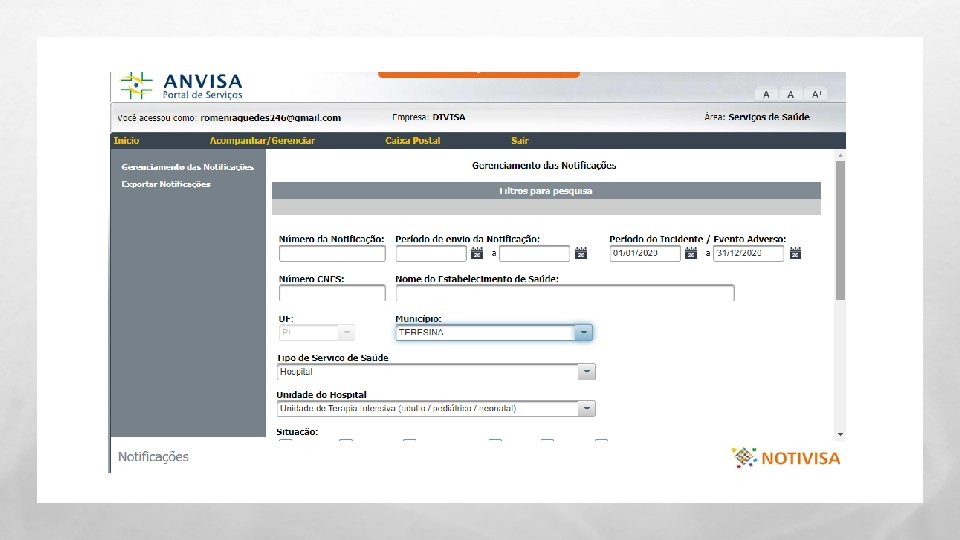This screenshot has width=960, height=540.
Task: Click Sair to log out
Action: (x=520, y=140)
